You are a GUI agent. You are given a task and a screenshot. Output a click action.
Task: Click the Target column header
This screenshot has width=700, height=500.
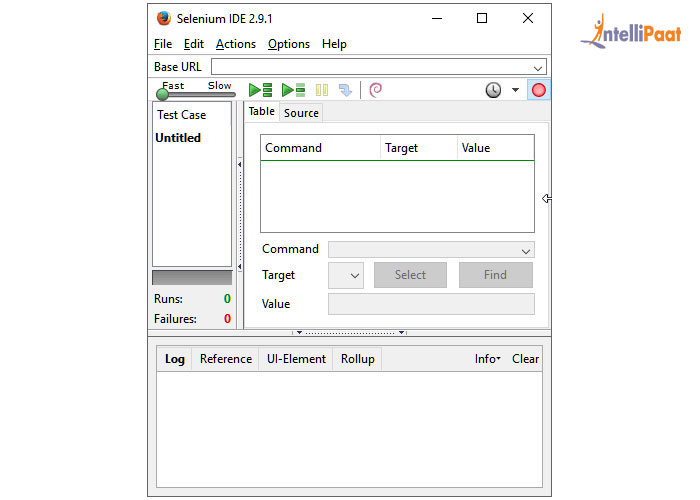click(419, 148)
